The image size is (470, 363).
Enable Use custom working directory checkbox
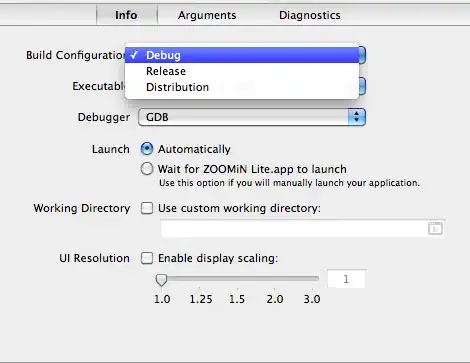click(x=147, y=208)
